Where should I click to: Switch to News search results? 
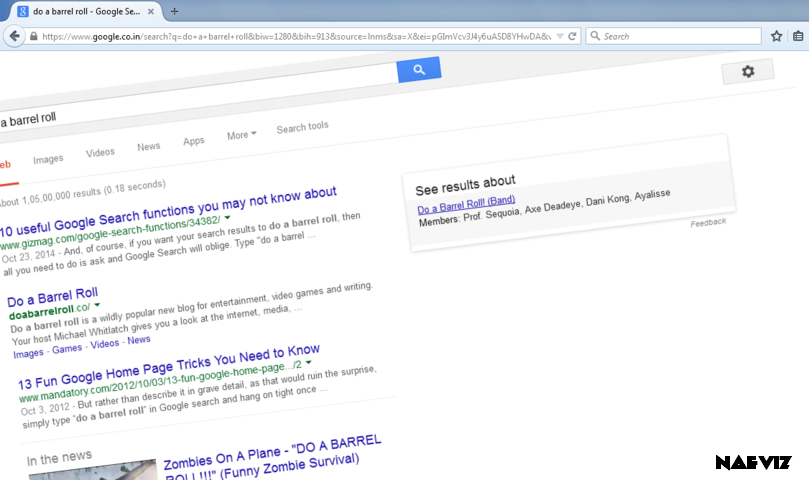(149, 147)
